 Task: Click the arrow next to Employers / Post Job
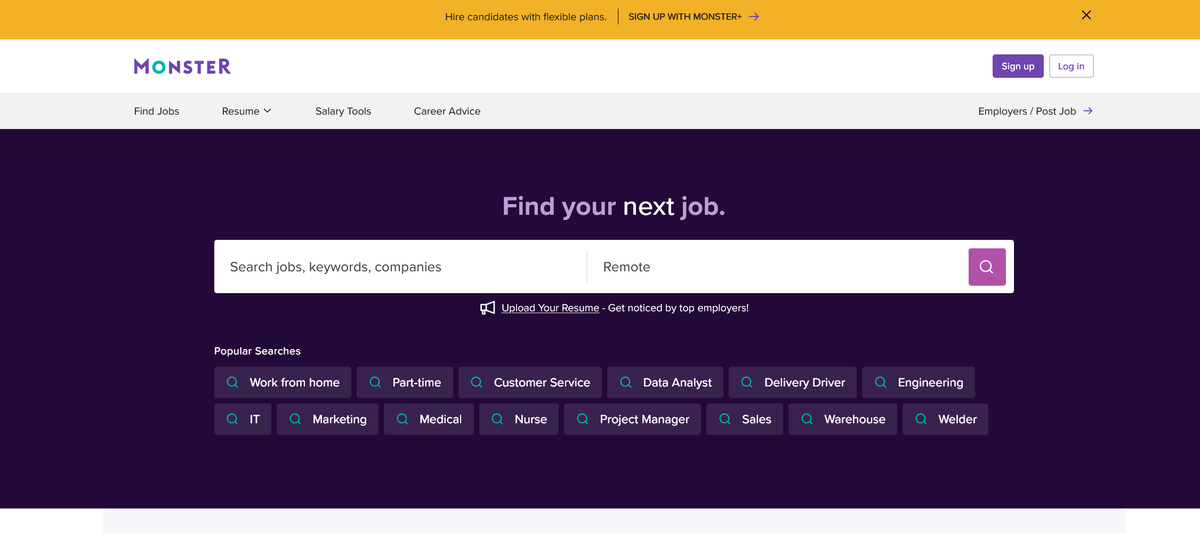pyautogui.click(x=1088, y=111)
